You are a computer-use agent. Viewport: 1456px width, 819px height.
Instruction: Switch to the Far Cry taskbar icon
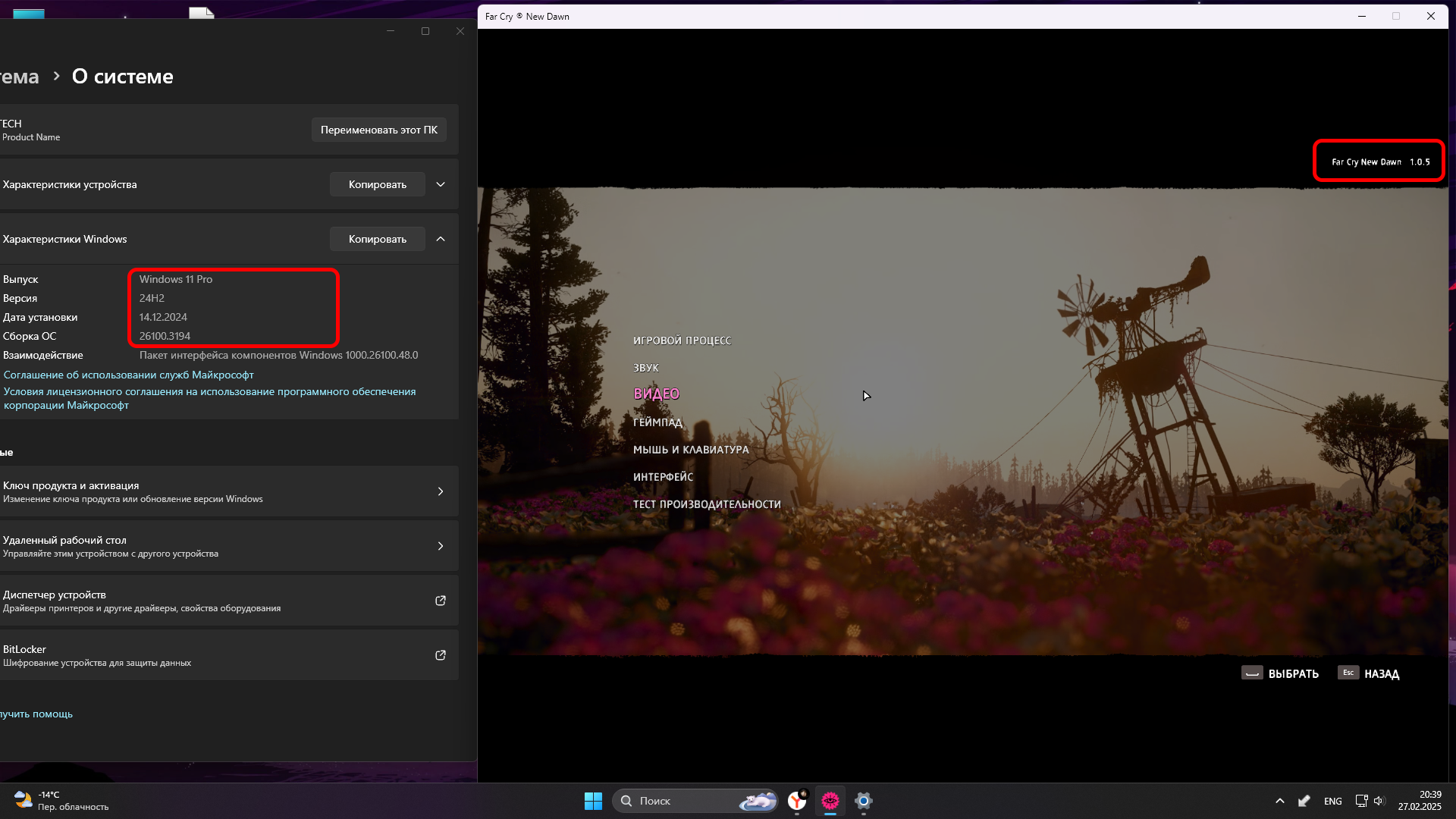point(830,801)
